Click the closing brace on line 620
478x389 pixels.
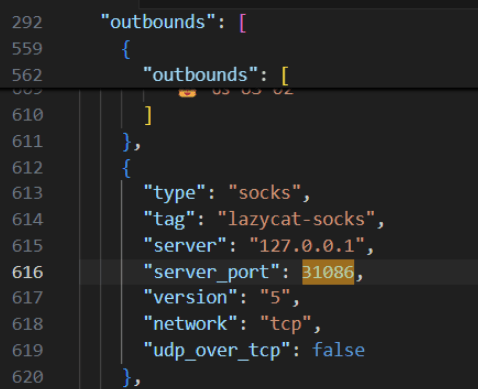127,378
